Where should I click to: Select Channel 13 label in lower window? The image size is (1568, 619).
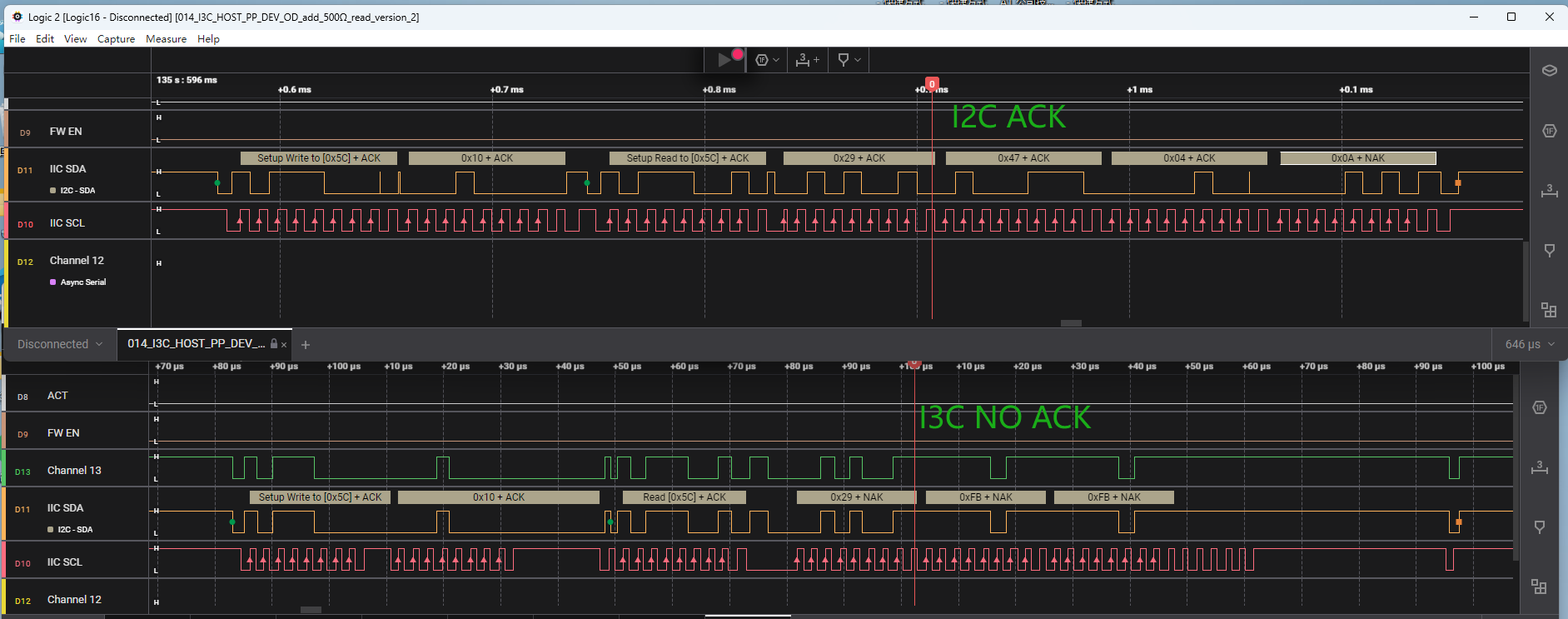tap(74, 471)
